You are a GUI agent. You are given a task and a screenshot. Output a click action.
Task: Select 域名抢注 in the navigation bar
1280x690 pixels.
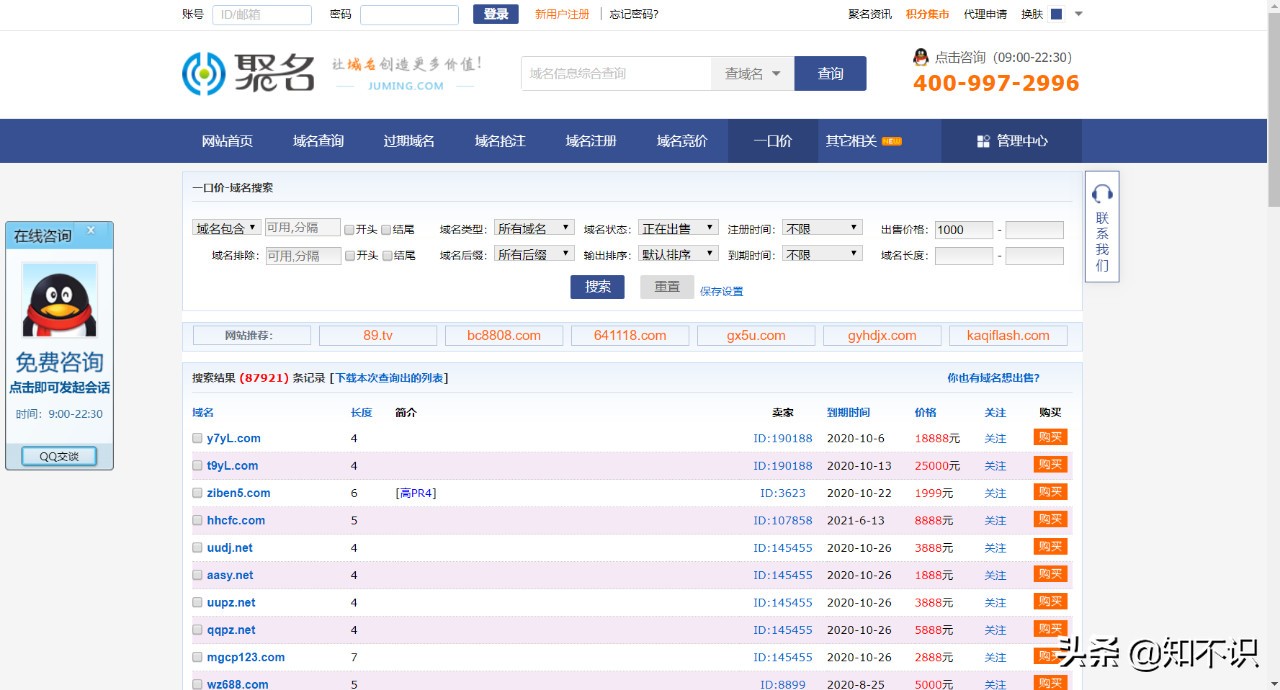coord(500,140)
